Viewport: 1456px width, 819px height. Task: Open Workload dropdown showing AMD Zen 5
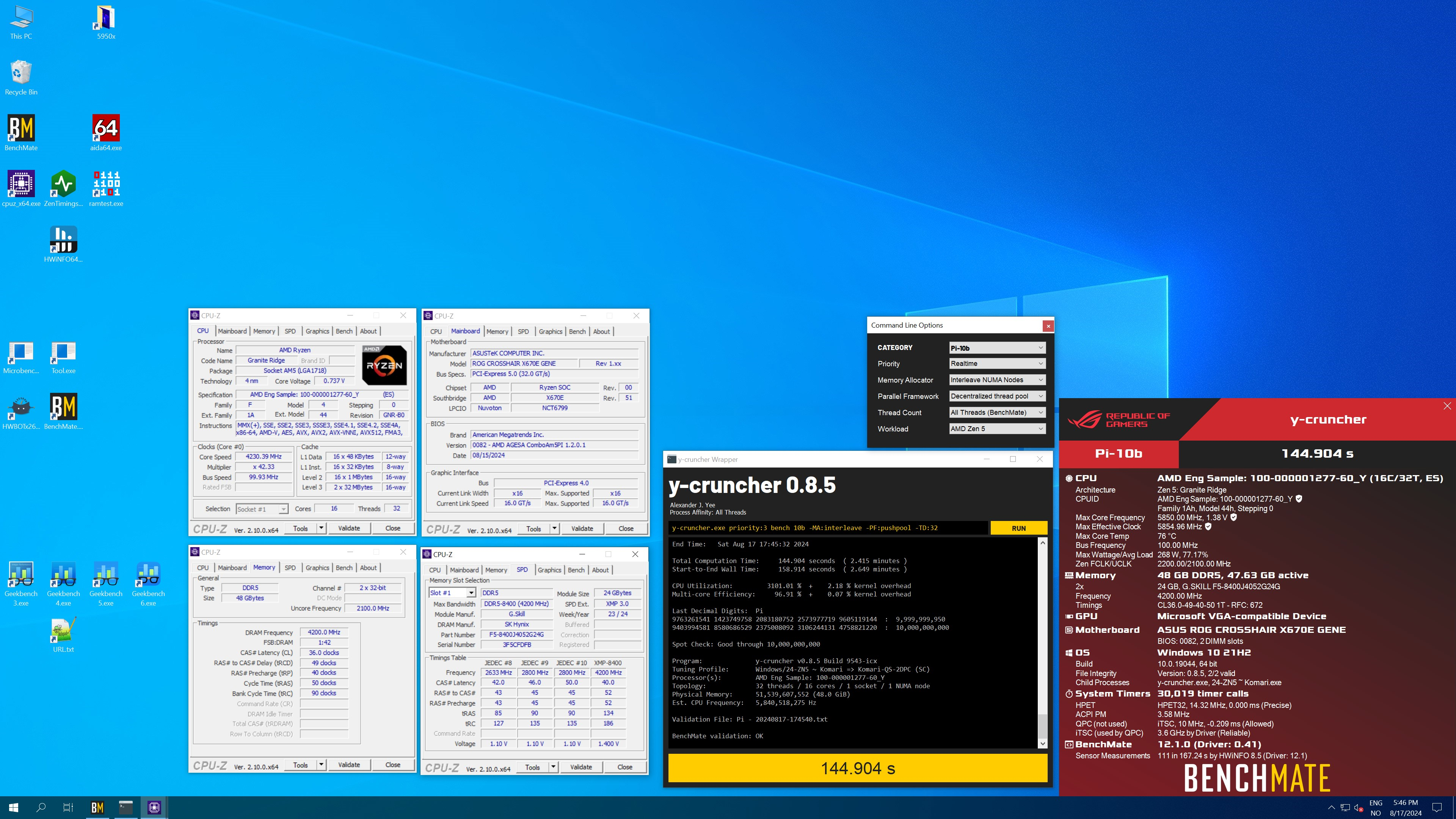[x=997, y=428]
